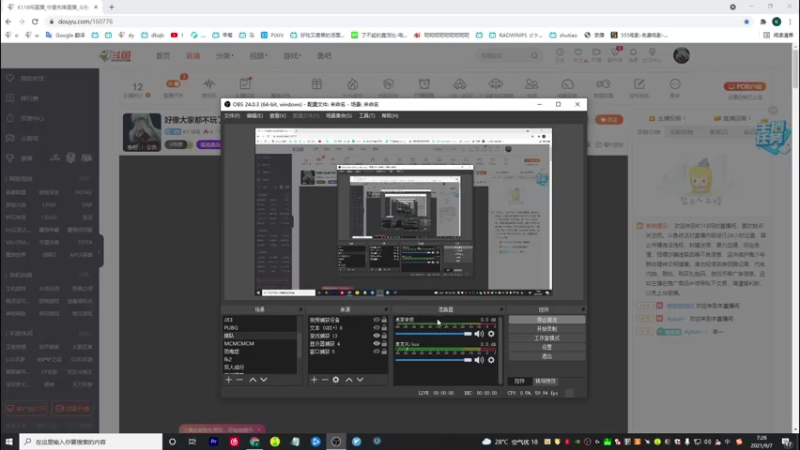
Task: Pop out the OBS scenes dock
Action: [x=301, y=309]
